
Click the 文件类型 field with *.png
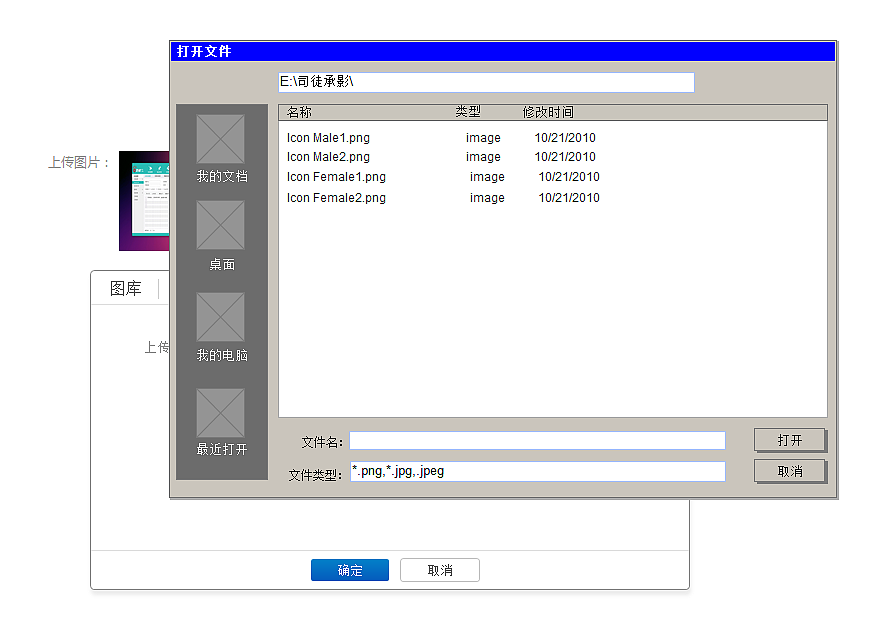(x=537, y=471)
